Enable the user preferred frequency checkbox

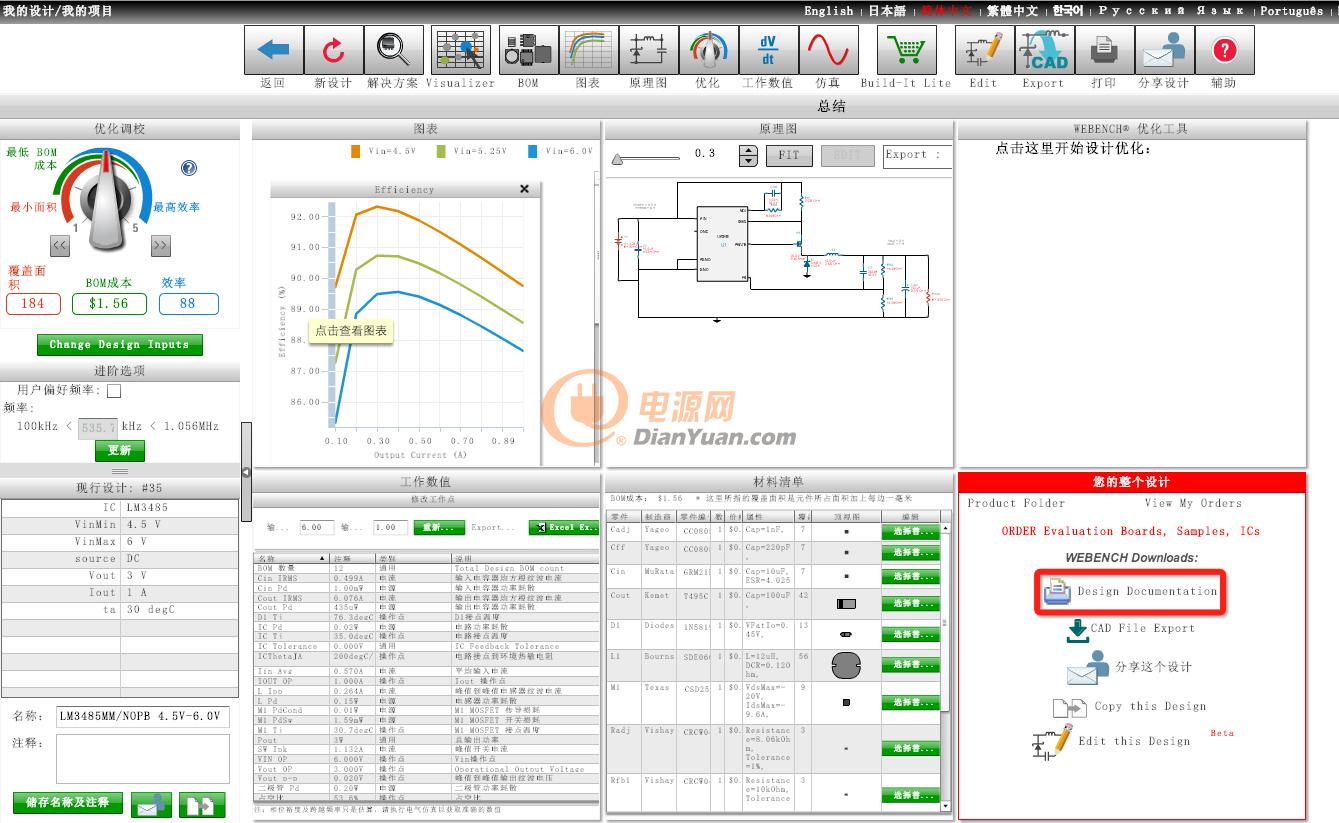point(114,391)
